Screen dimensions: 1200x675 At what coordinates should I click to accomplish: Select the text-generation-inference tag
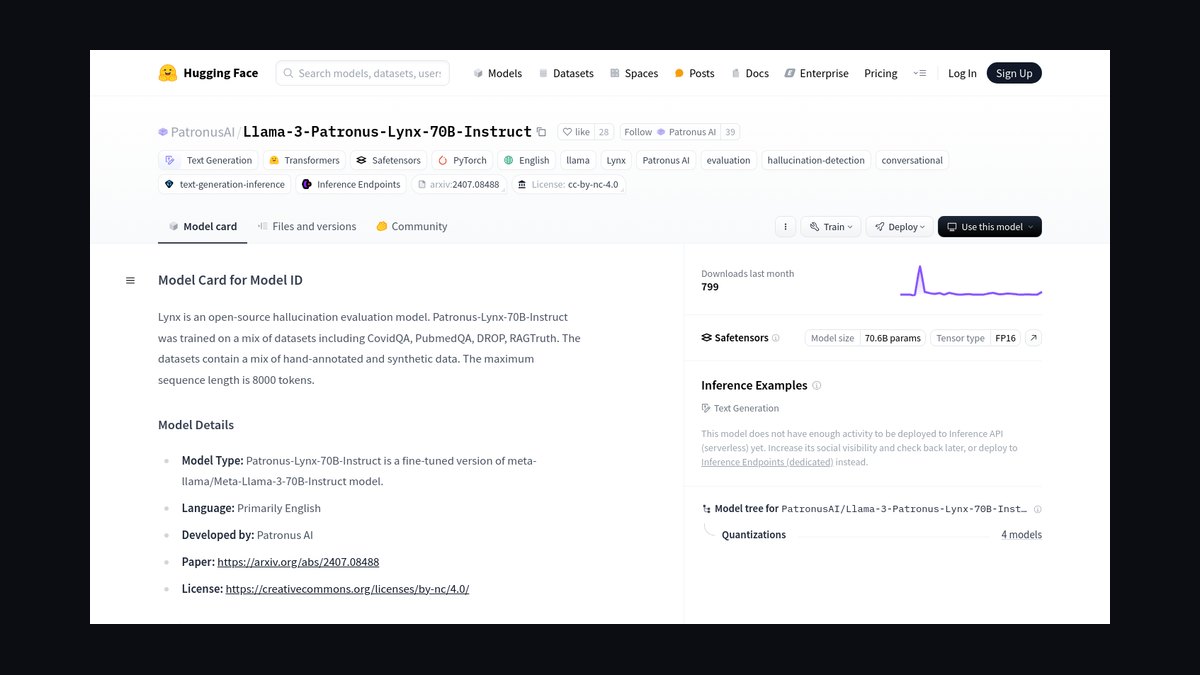click(224, 184)
